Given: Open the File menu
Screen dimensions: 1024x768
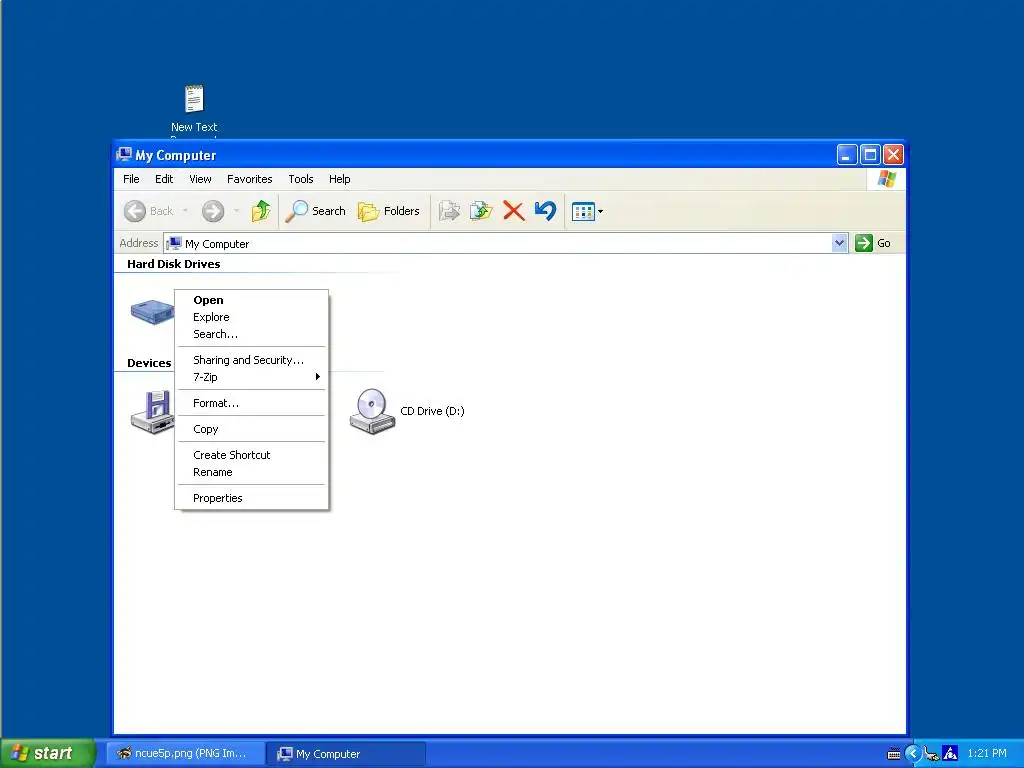Looking at the screenshot, I should click(x=131, y=179).
